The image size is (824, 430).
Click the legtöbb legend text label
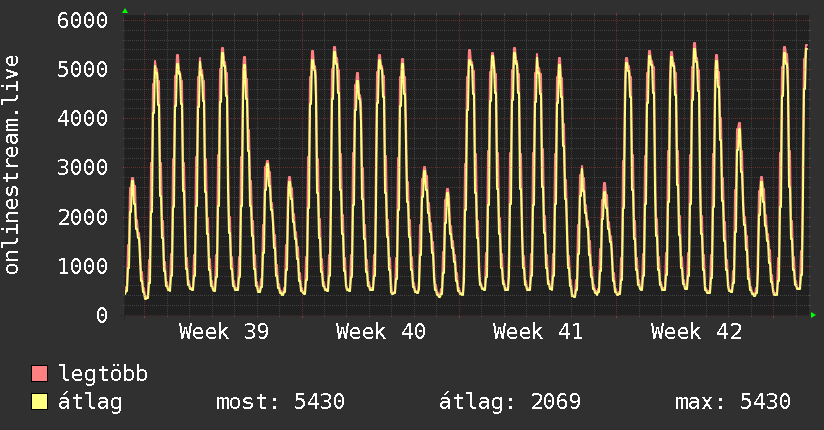click(x=104, y=375)
